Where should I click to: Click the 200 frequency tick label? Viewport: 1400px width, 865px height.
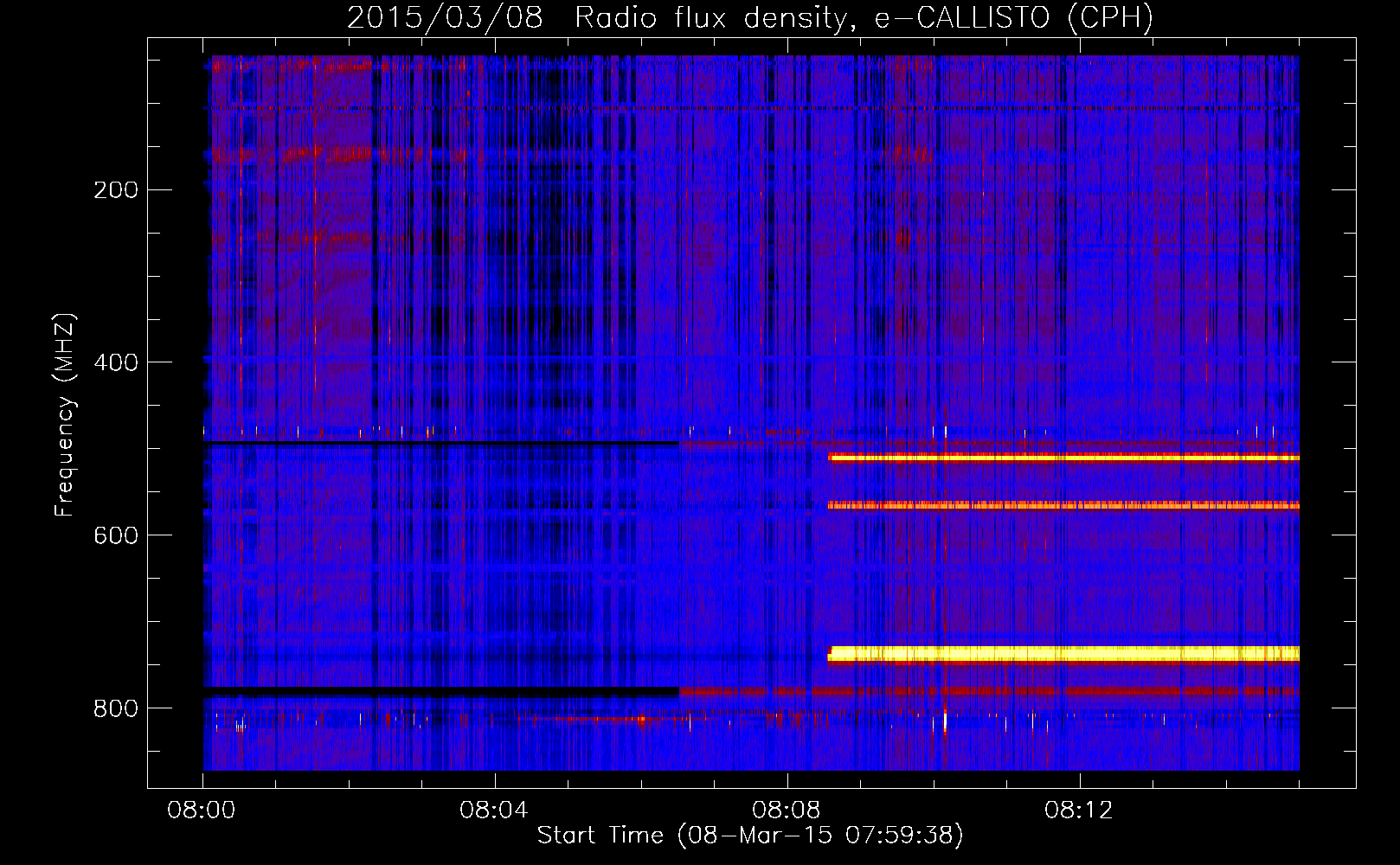116,189
